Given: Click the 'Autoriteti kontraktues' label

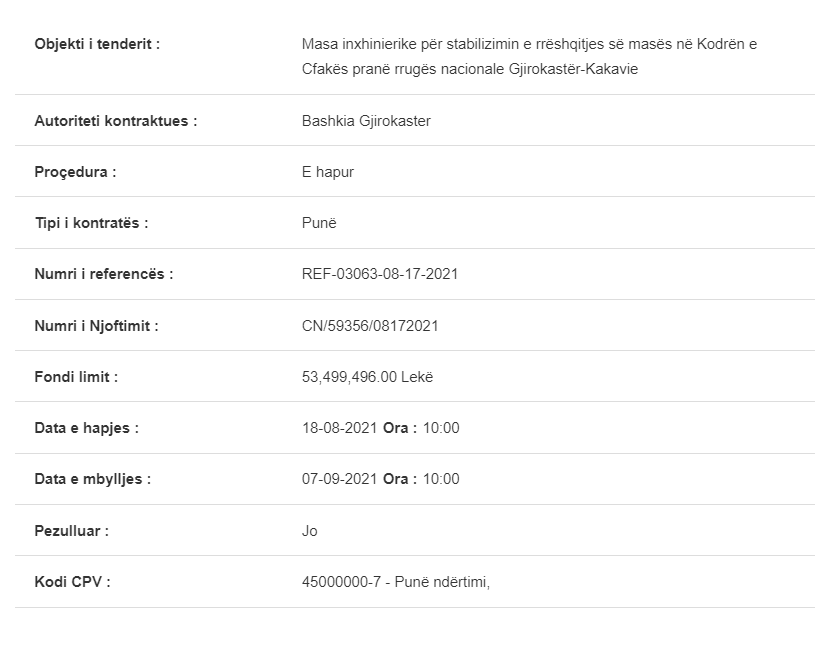Looking at the screenshot, I should [116, 121].
